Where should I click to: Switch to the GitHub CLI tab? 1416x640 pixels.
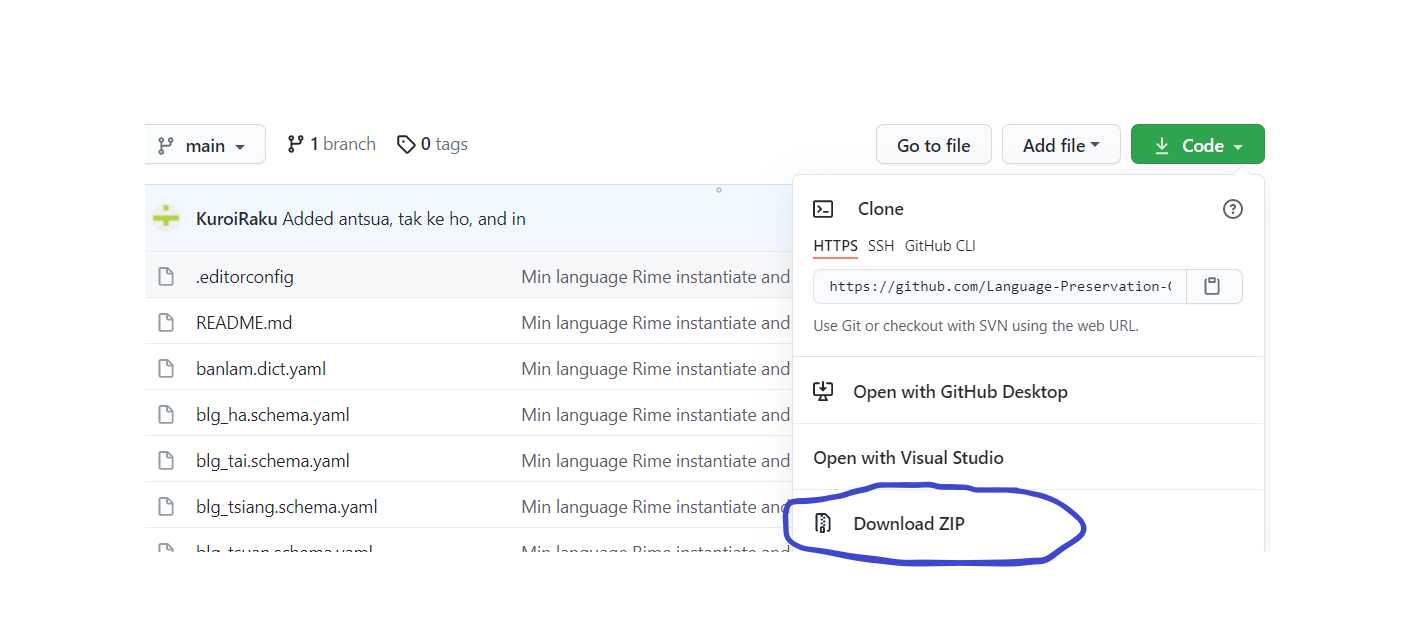coord(940,246)
